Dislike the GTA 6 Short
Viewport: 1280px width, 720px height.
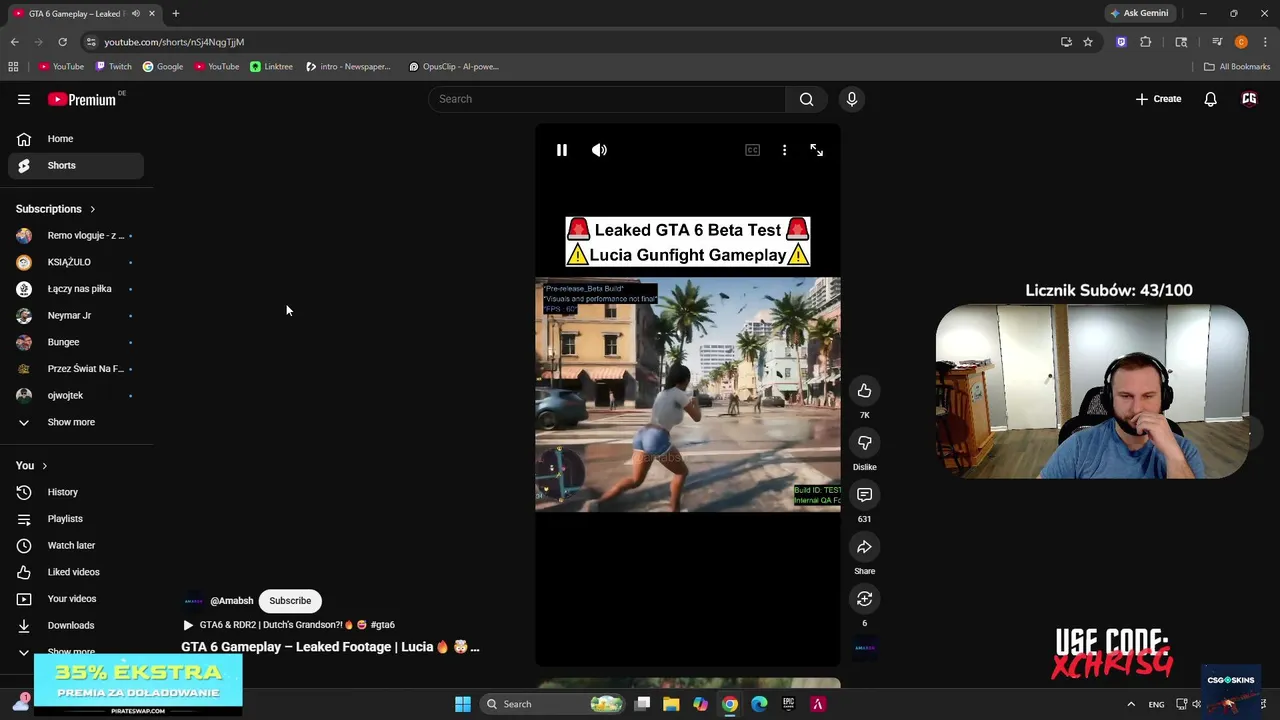(865, 443)
